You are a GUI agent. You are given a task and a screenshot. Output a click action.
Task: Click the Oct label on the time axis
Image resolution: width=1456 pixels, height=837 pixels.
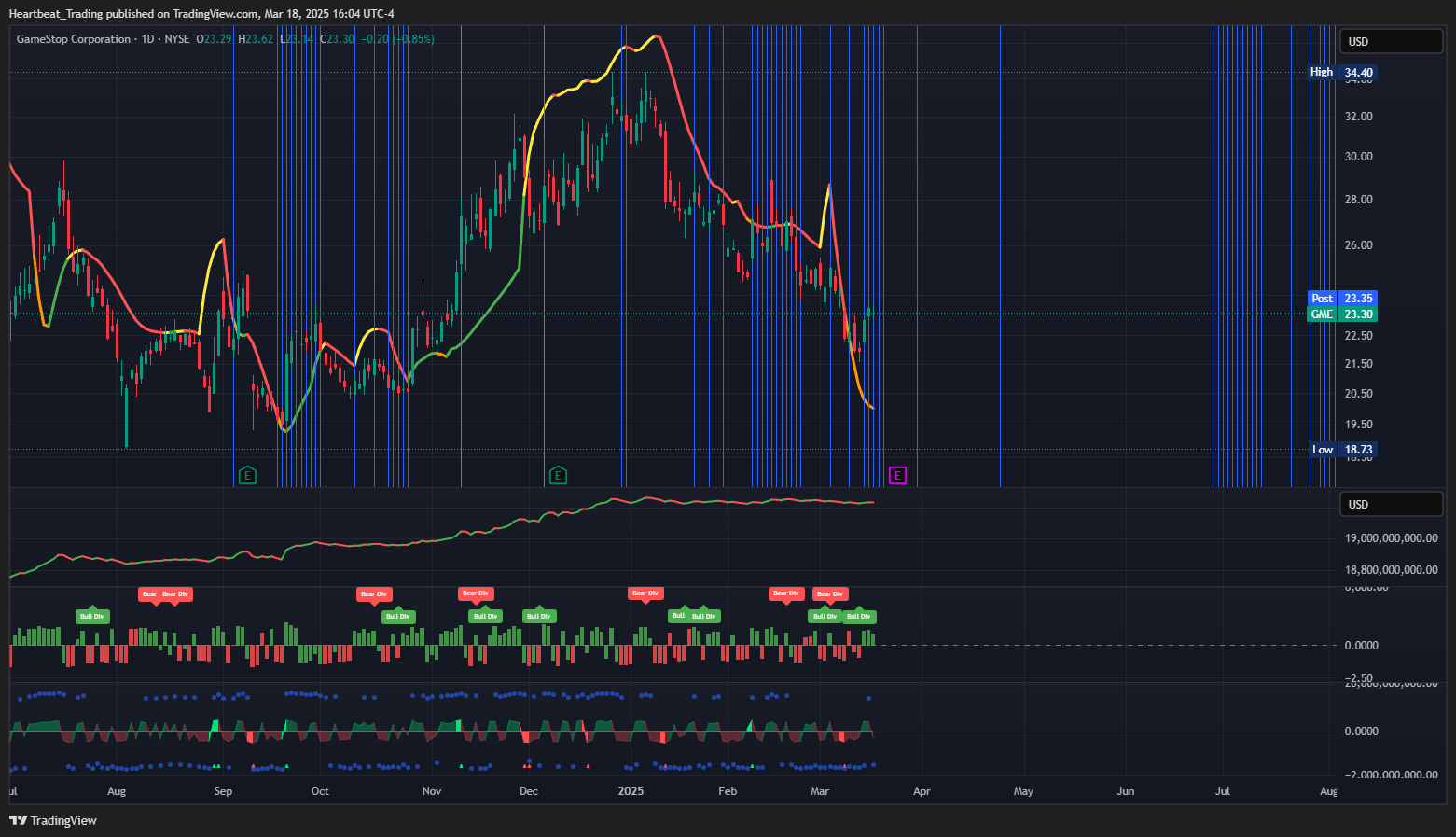tap(320, 791)
